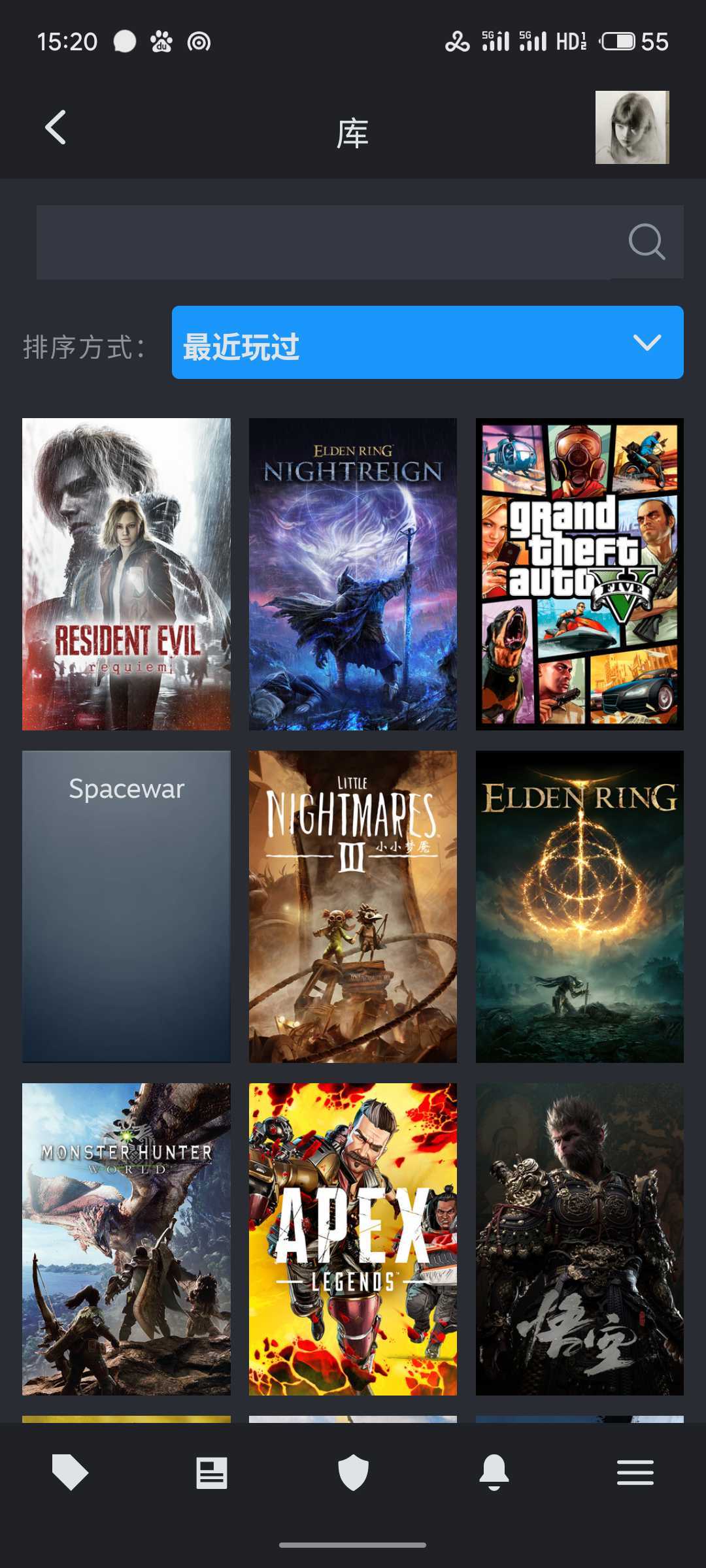This screenshot has width=706, height=1568.
Task: Open the store tag icon tab
Action: 70,1473
